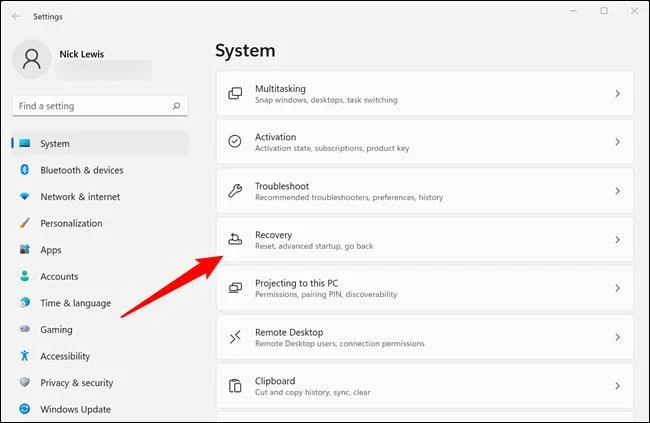Image resolution: width=650 pixels, height=423 pixels.
Task: Click the Time & language globe icon
Action: point(25,302)
